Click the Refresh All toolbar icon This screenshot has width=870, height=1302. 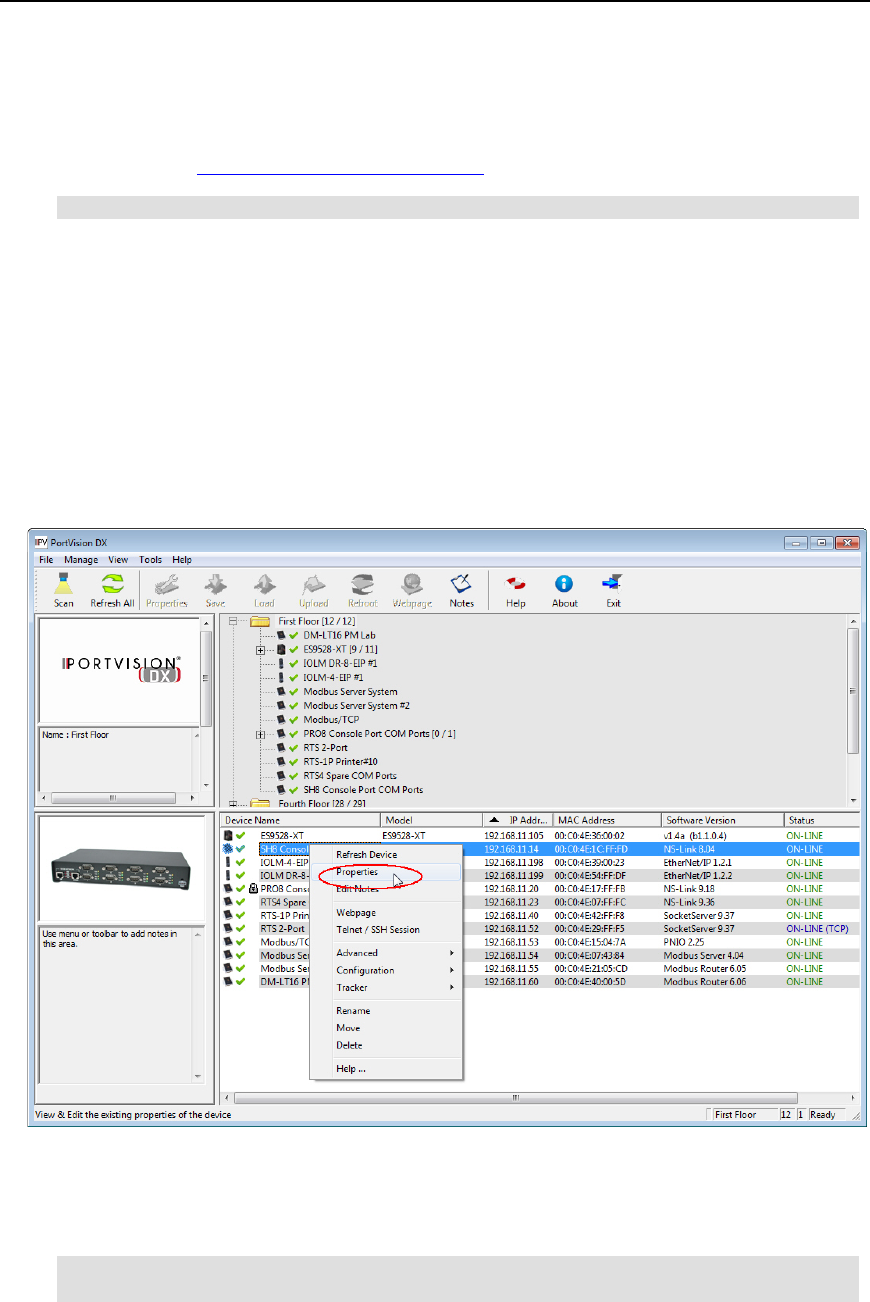113,584
